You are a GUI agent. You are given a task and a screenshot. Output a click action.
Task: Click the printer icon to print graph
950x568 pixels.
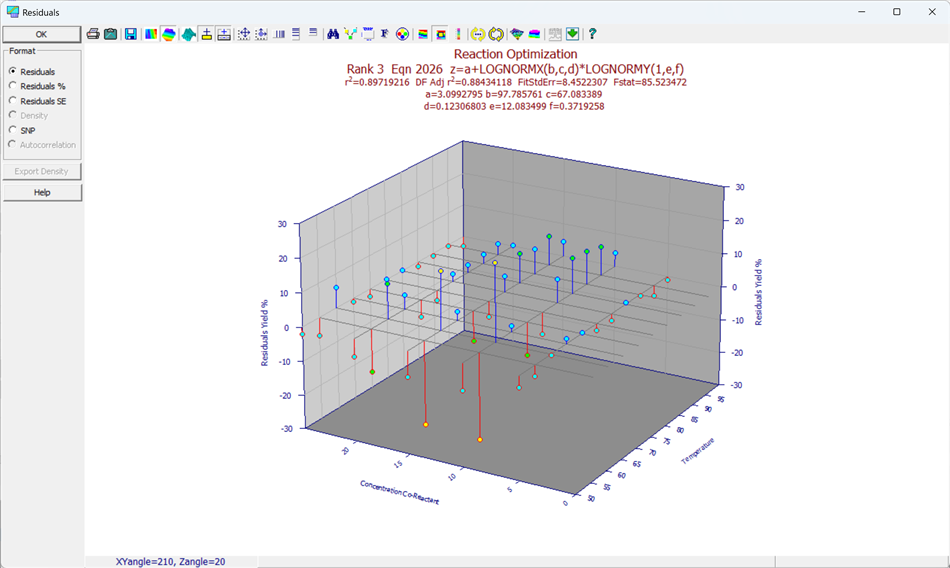(x=93, y=34)
